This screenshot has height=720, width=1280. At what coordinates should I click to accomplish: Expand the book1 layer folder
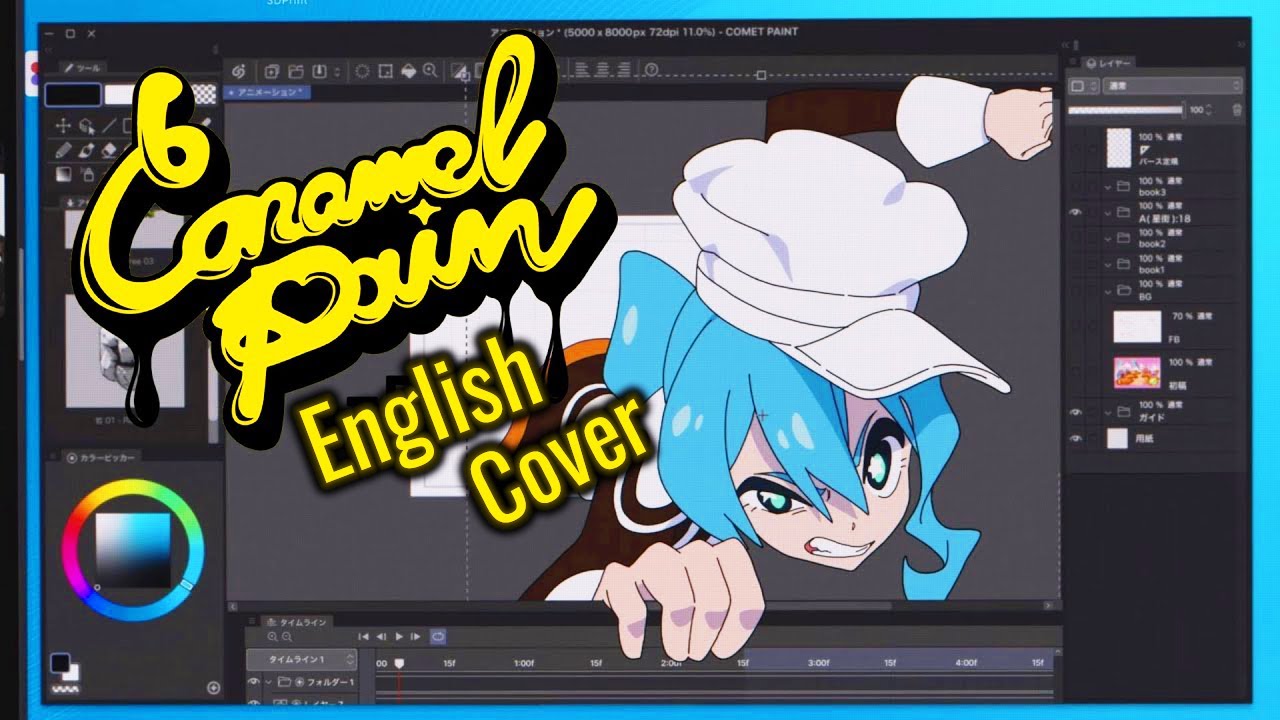click(x=1108, y=265)
